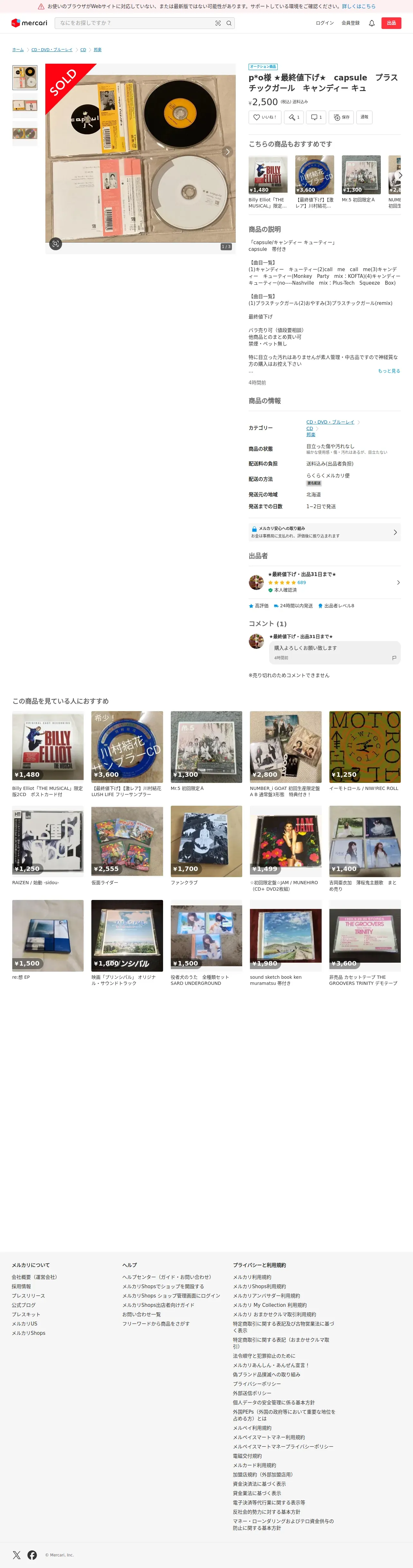The image size is (413, 1568).
Task: Open the X social link in footer
Action: tap(16, 1554)
